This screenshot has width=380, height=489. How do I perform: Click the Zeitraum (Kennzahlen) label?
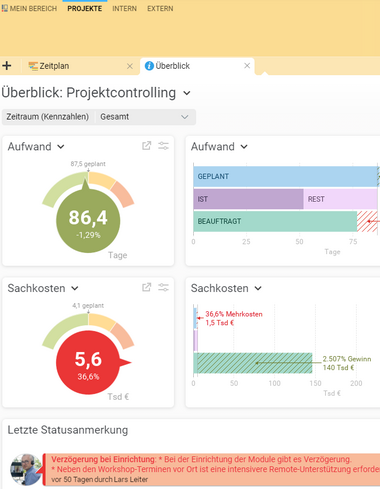pos(48,117)
